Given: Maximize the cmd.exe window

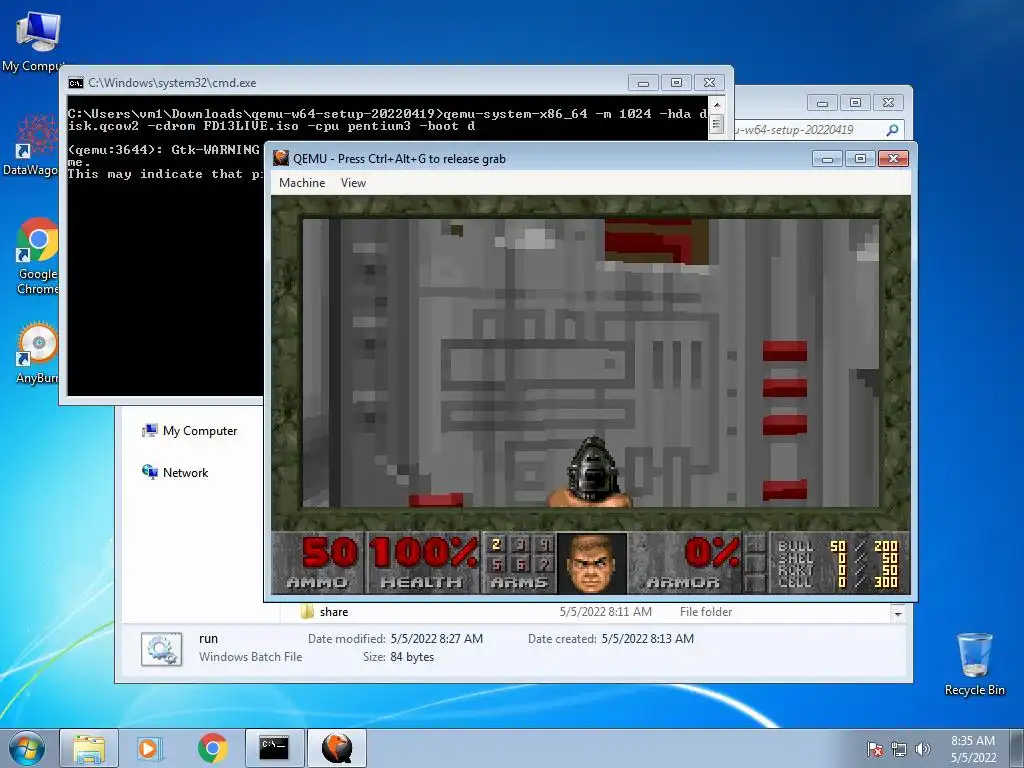Looking at the screenshot, I should (677, 83).
